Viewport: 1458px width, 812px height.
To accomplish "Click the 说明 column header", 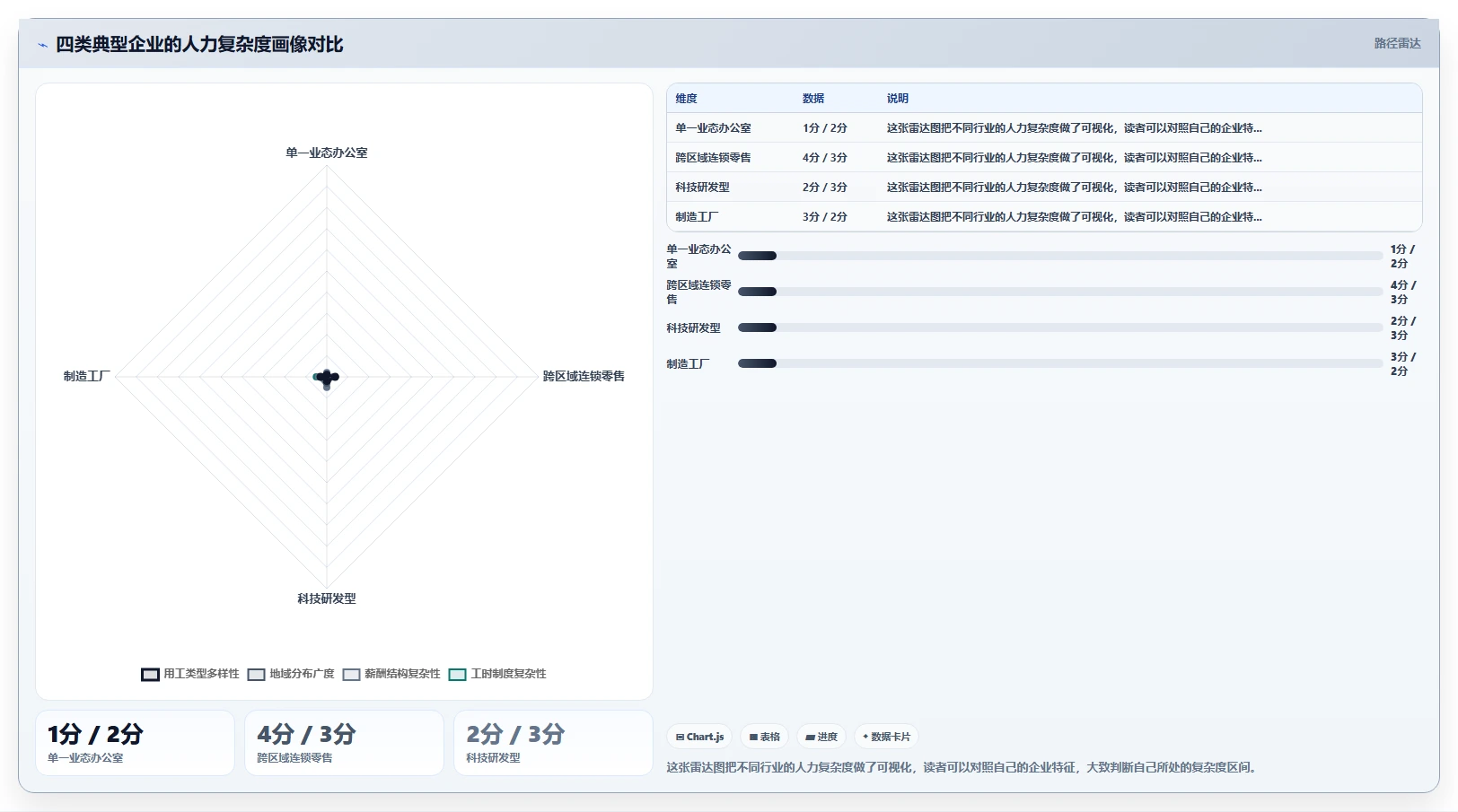I will [898, 99].
